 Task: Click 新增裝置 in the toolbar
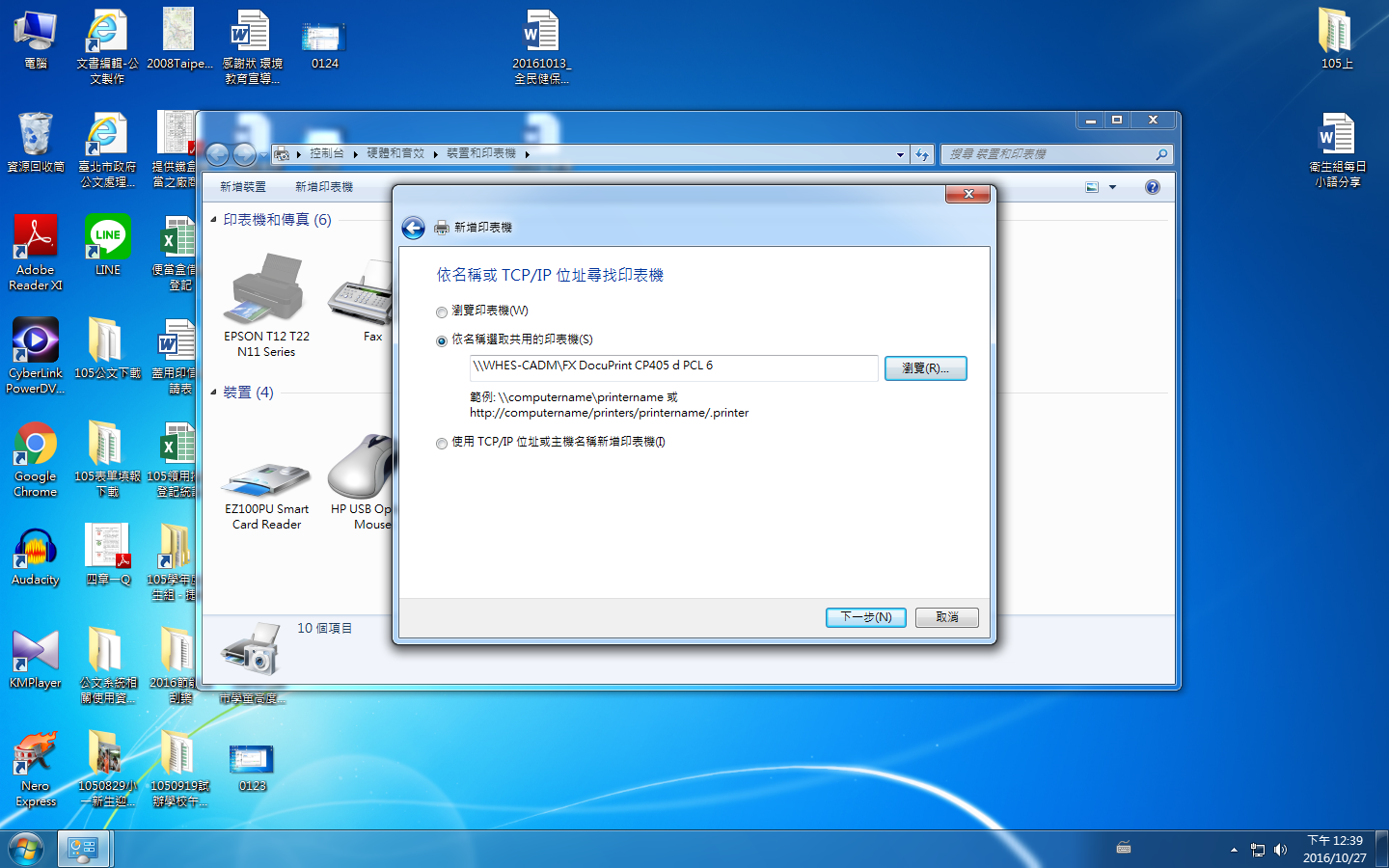click(243, 187)
